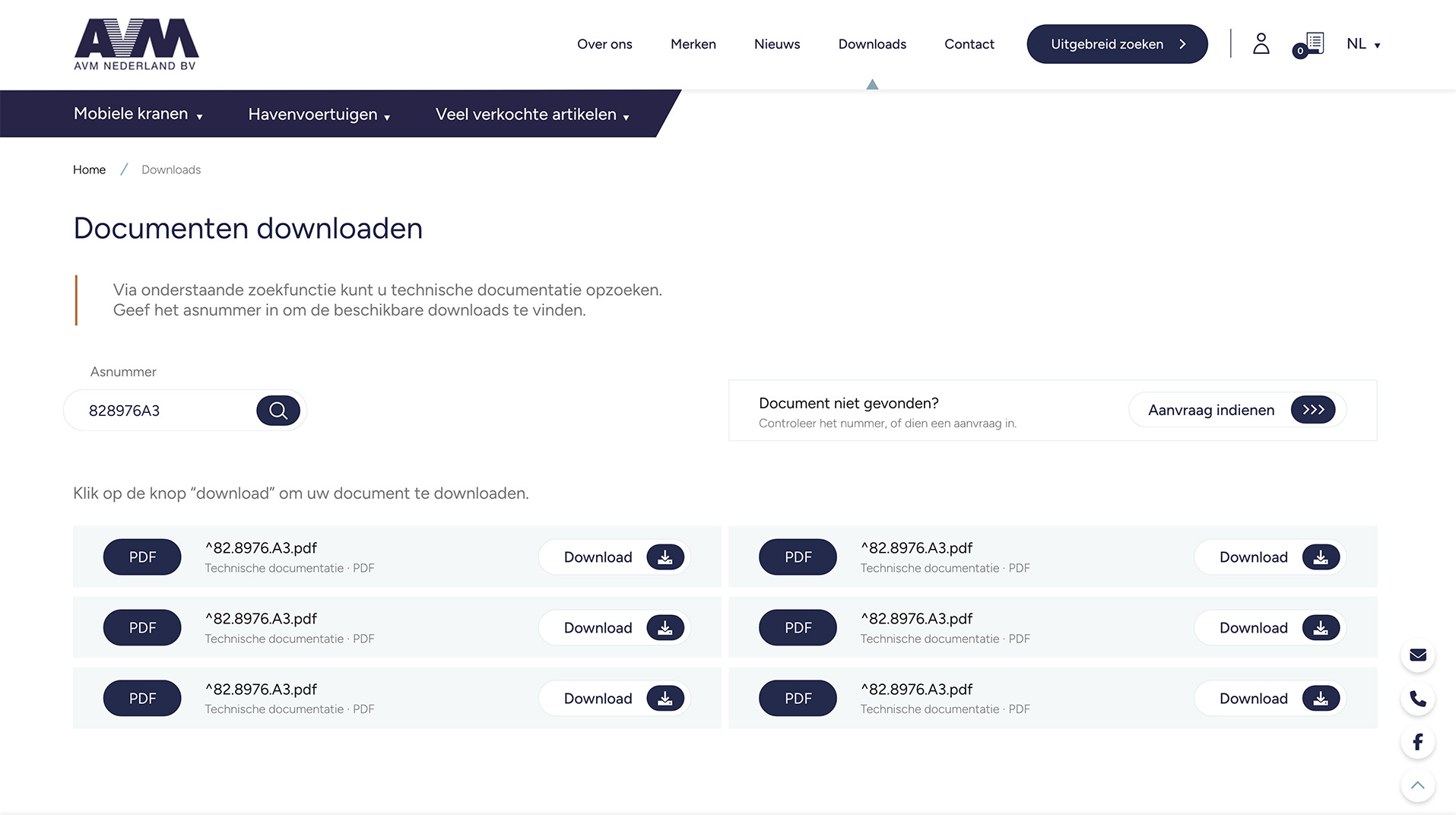Click the search magnifier icon button
The image size is (1456, 815).
[x=278, y=411]
